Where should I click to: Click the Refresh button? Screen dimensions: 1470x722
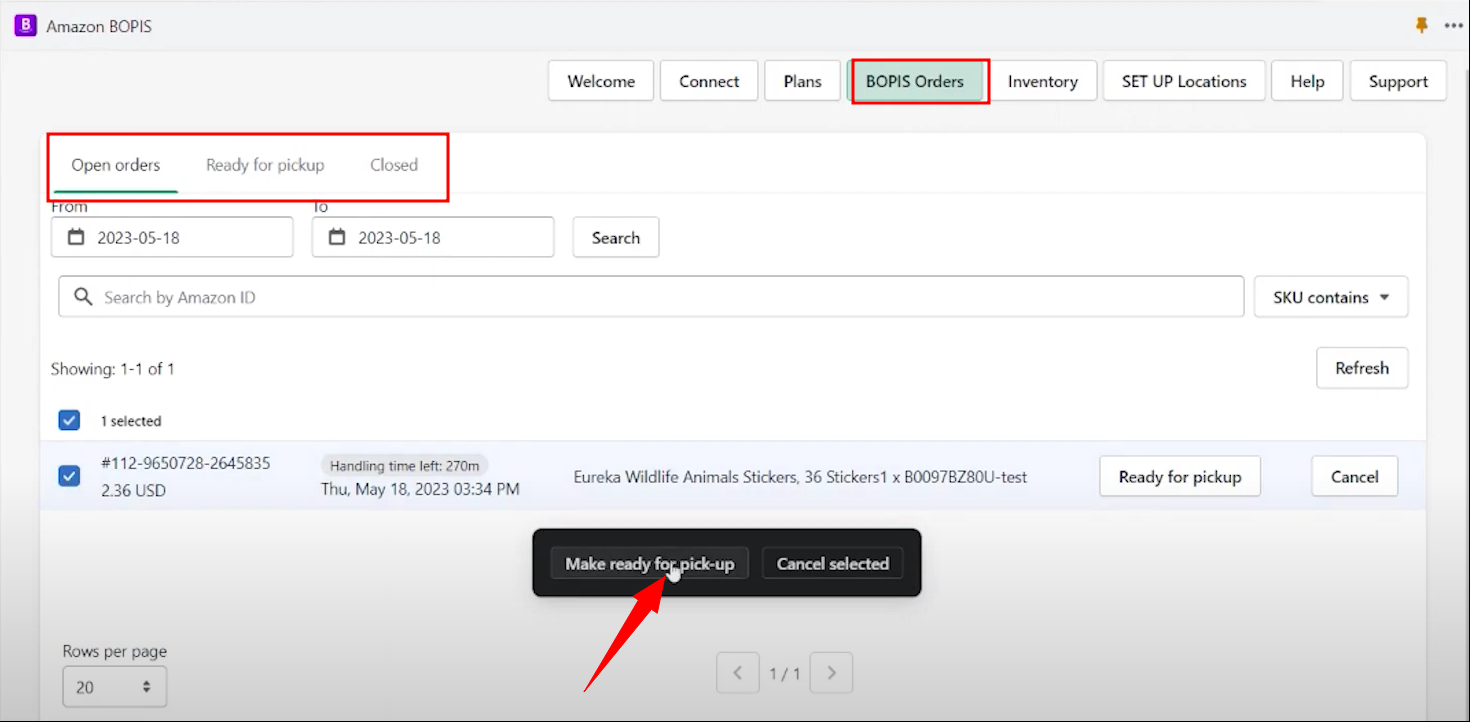1362,368
